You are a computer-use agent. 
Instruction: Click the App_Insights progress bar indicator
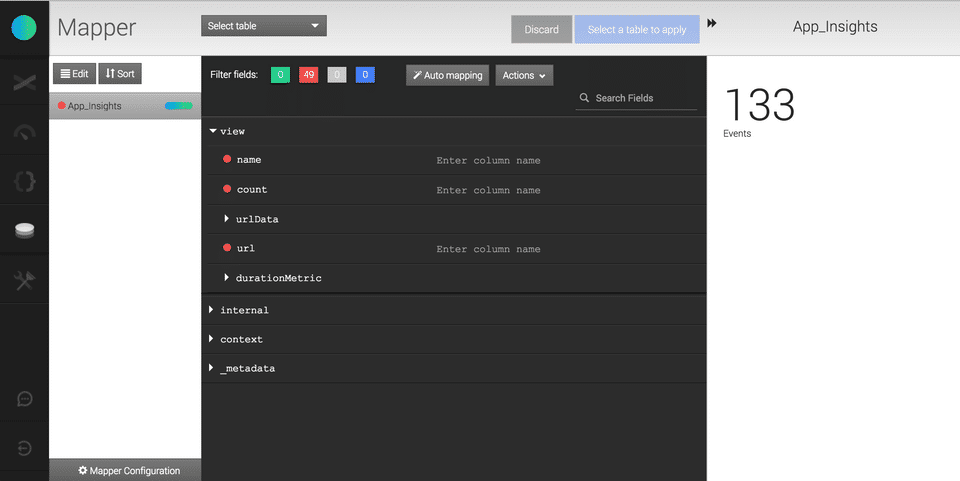[x=179, y=106]
